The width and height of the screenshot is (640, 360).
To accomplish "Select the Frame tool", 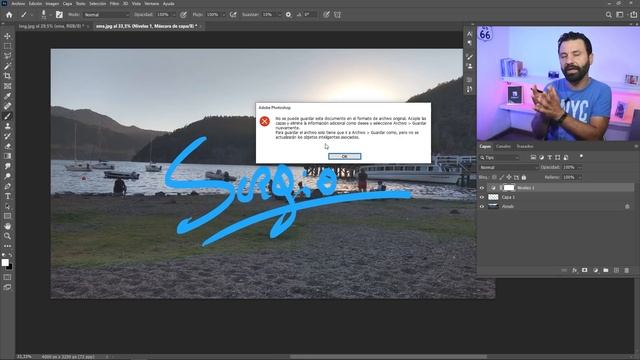I will click(x=7, y=86).
